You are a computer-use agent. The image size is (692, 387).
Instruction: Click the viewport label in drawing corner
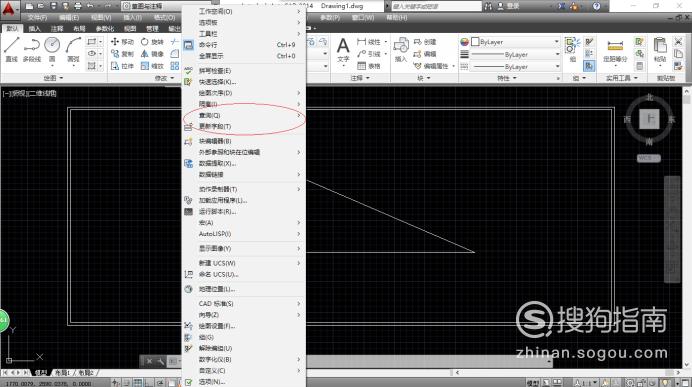tap(30, 94)
